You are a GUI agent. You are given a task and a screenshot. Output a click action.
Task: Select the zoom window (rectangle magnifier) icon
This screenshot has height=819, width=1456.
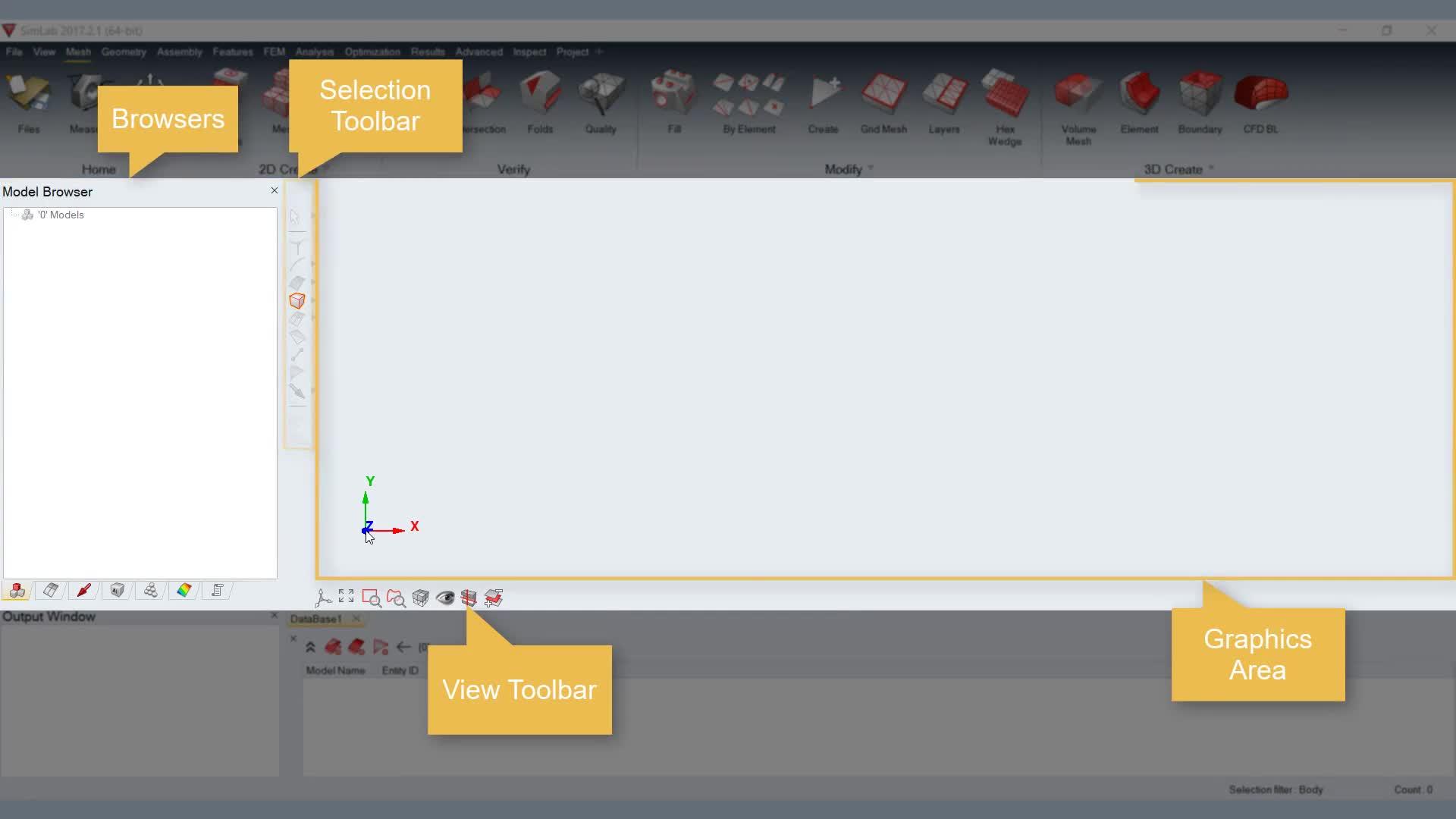[x=371, y=598]
